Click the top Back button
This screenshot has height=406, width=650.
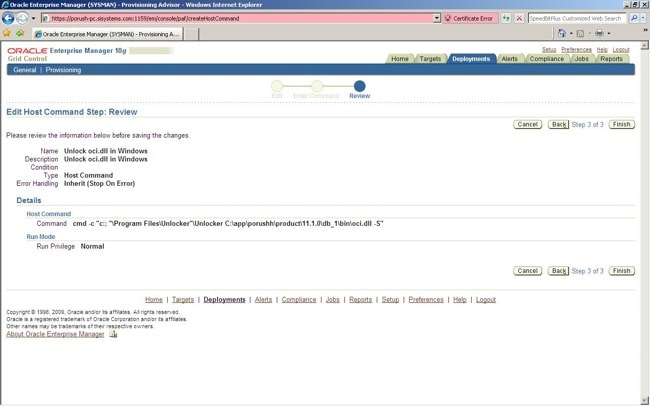point(558,124)
